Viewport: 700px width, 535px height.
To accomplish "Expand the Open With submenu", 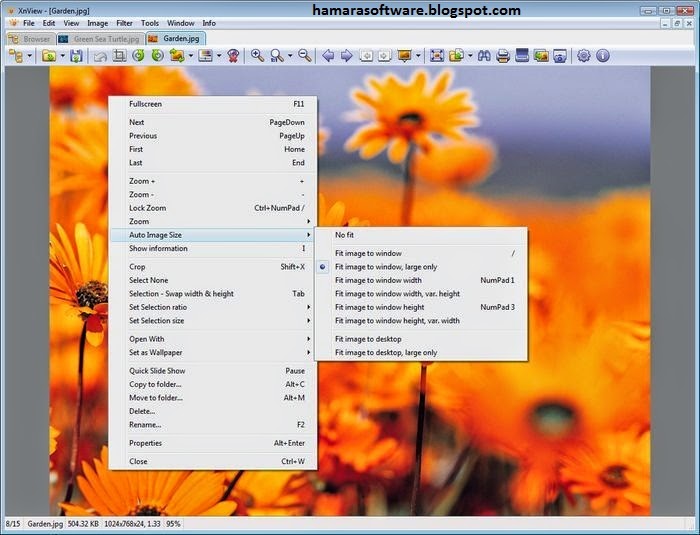I will click(213, 339).
